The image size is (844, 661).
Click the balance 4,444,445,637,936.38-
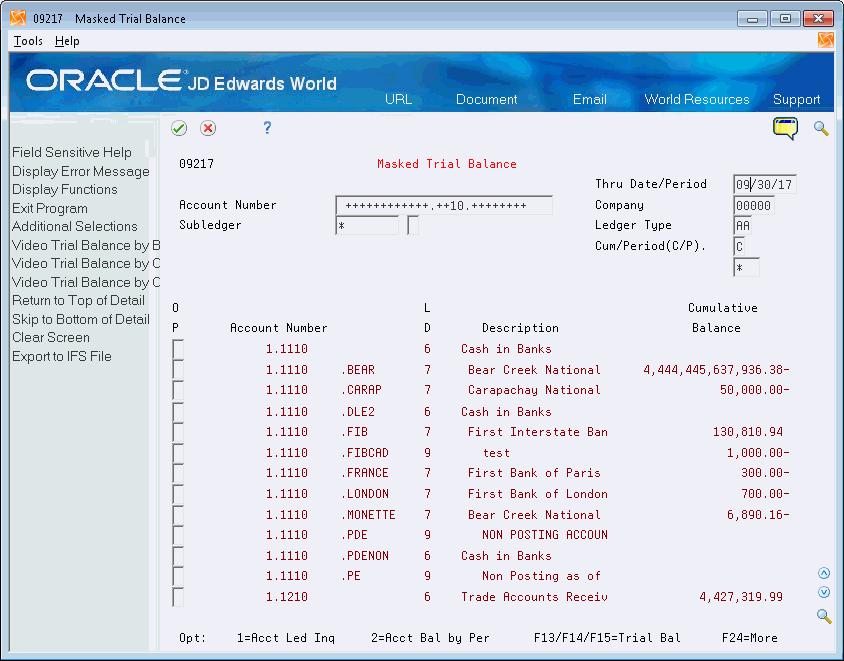tap(716, 370)
